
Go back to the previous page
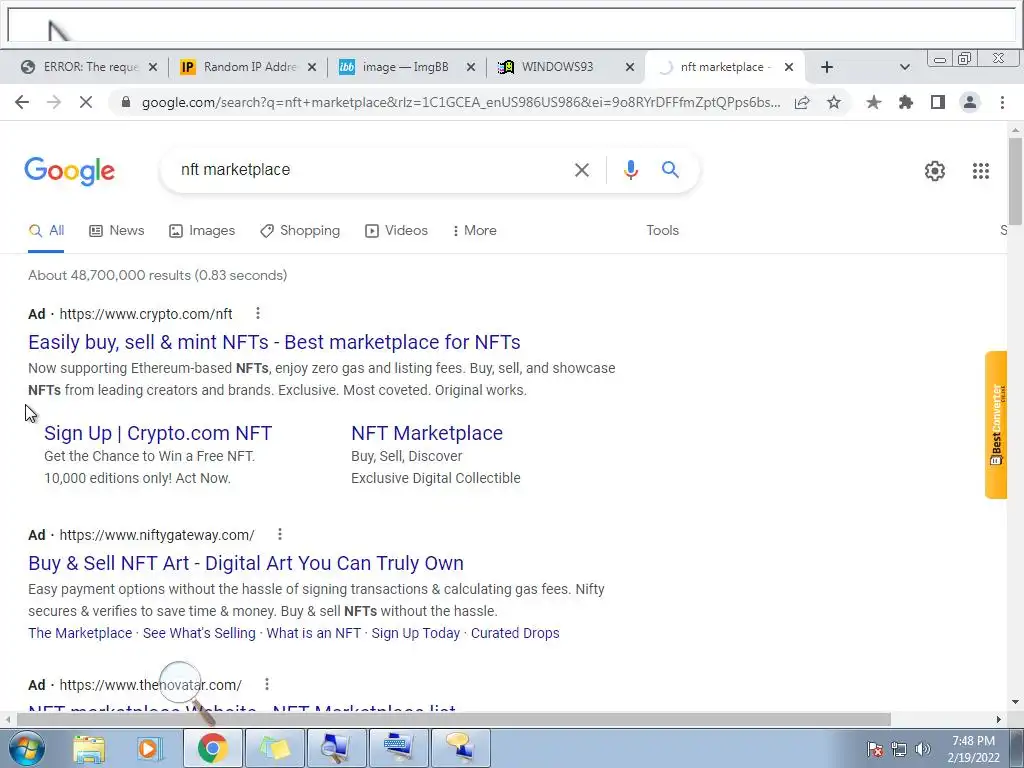click(22, 102)
